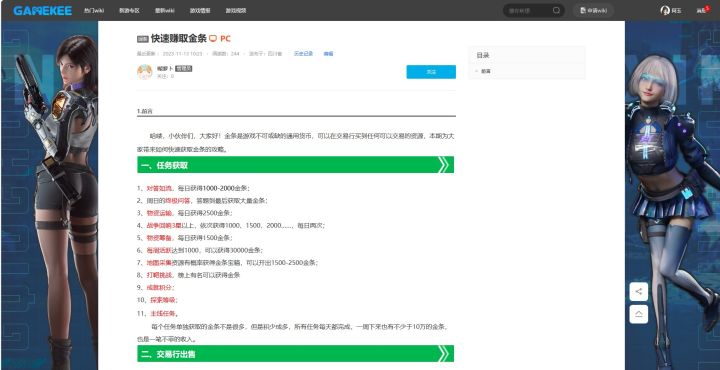Click the article title 快速赚取金条
The height and width of the screenshot is (370, 720).
179,39
